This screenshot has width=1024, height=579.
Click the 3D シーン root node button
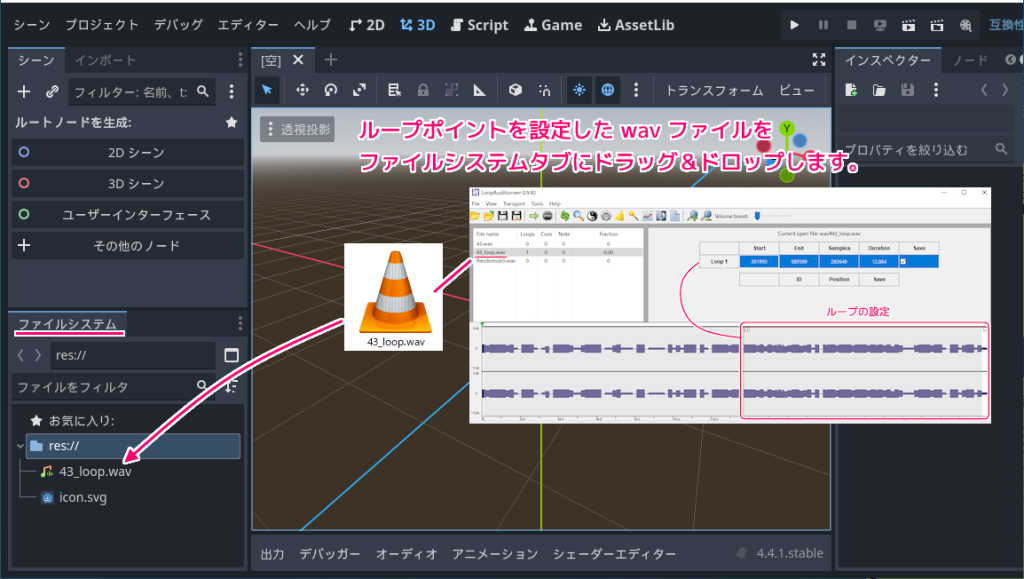pos(128,184)
